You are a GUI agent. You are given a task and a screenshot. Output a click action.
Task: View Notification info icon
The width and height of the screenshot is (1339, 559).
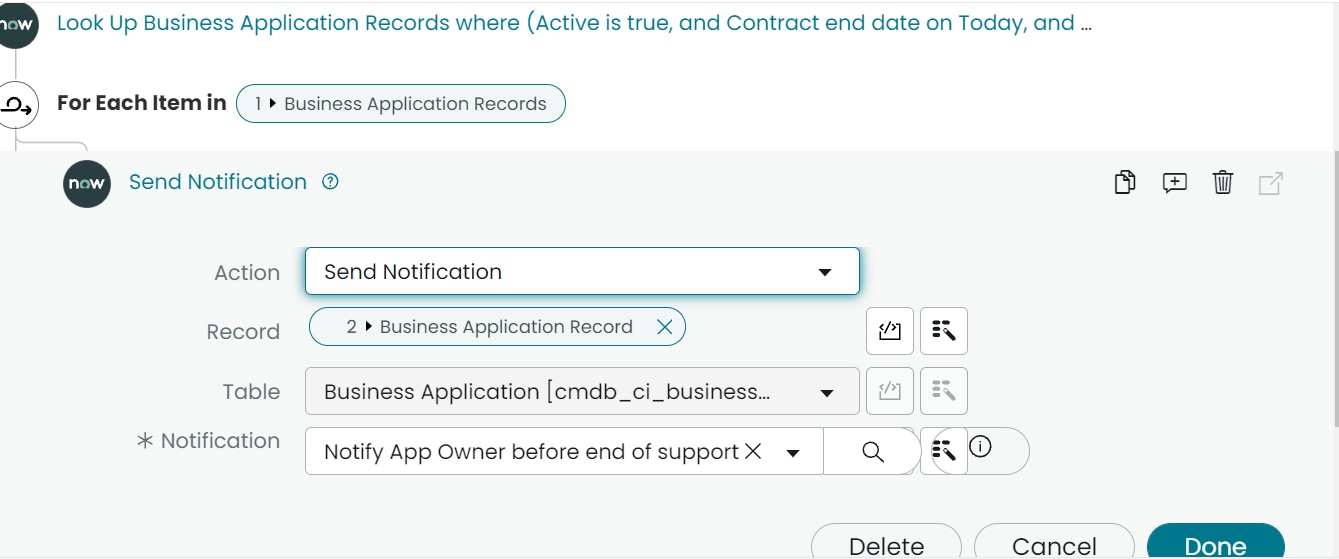pyautogui.click(x=980, y=447)
